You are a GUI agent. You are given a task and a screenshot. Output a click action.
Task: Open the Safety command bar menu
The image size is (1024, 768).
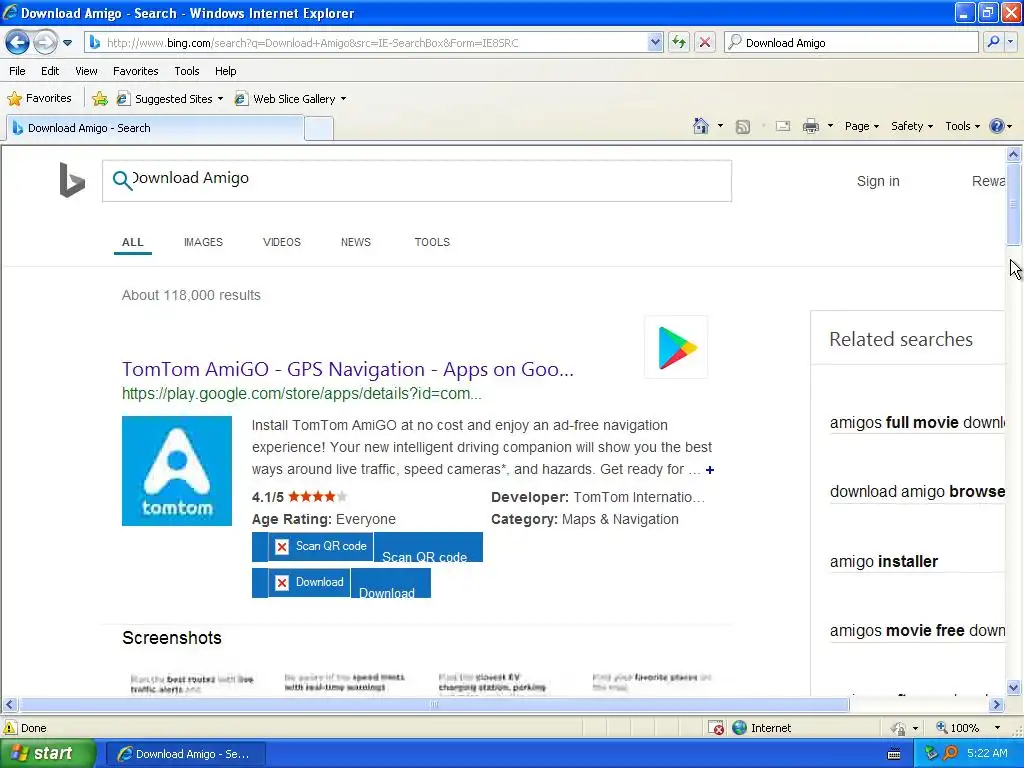[912, 126]
